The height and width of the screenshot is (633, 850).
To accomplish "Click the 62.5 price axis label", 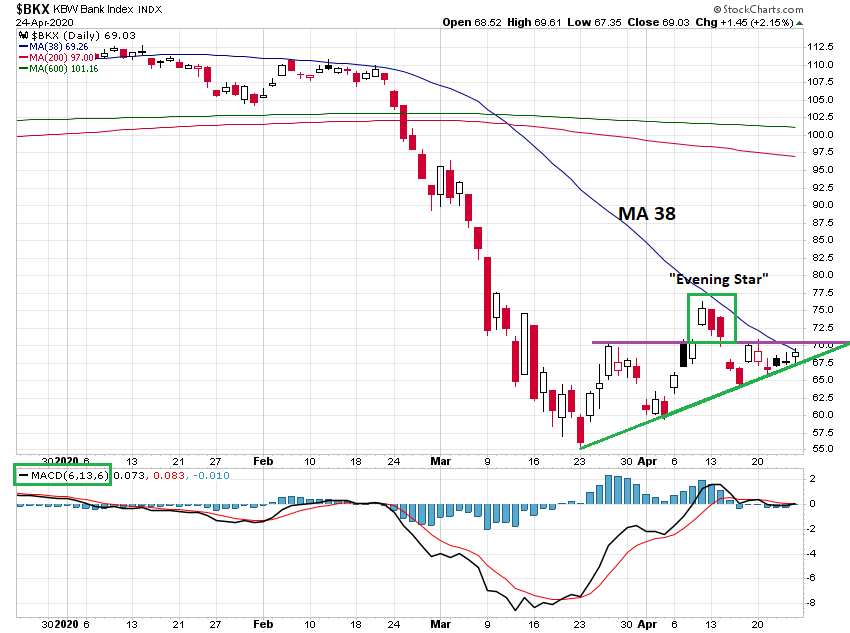I will [823, 398].
